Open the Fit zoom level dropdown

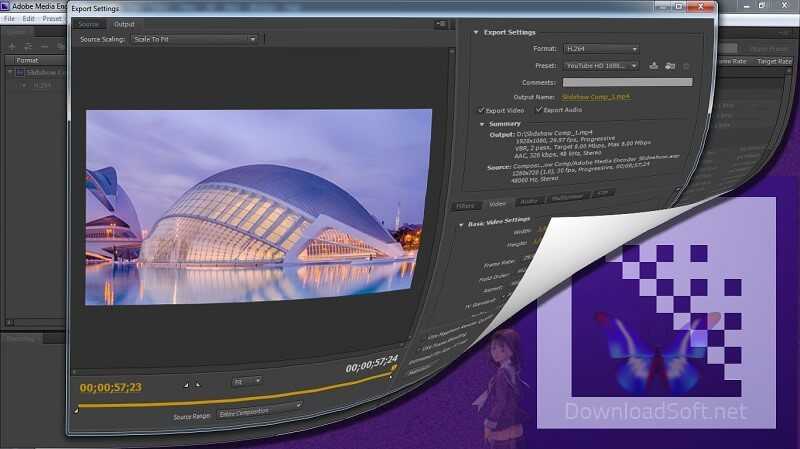pos(247,381)
